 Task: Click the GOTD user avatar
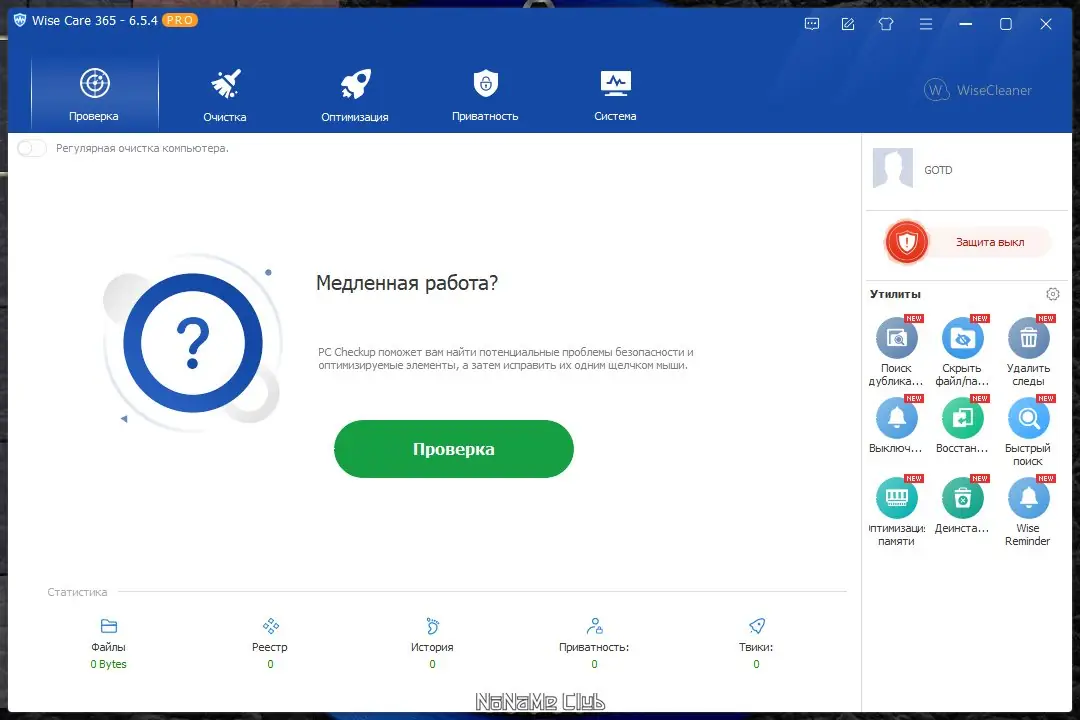click(892, 170)
